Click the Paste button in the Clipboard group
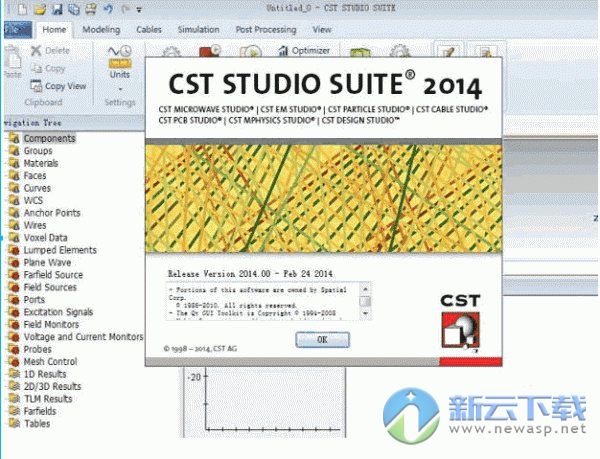The height and width of the screenshot is (459, 600). tap(13, 62)
